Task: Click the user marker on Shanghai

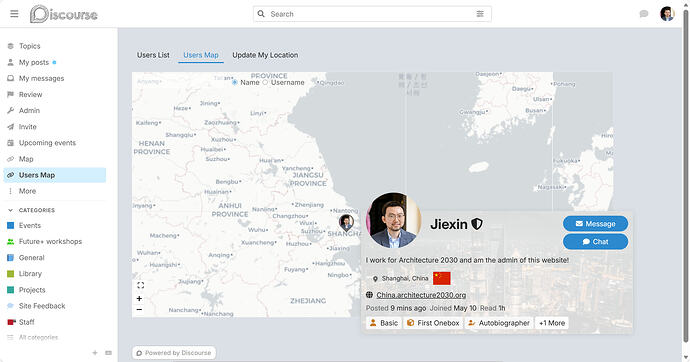Action: (x=346, y=222)
